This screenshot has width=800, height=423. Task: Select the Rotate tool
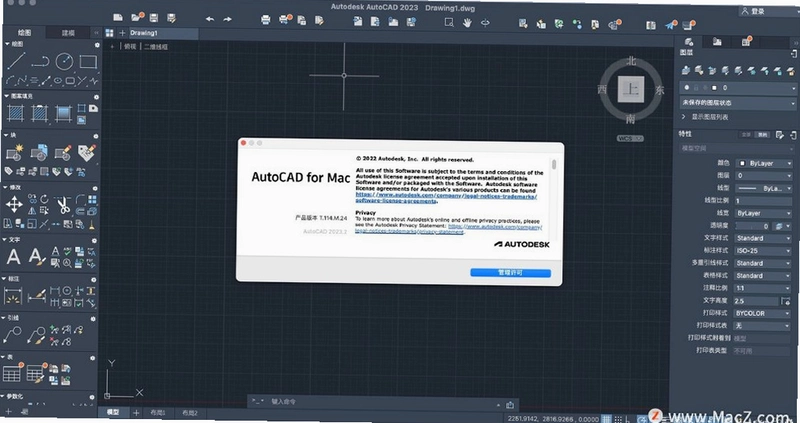[x=44, y=198]
